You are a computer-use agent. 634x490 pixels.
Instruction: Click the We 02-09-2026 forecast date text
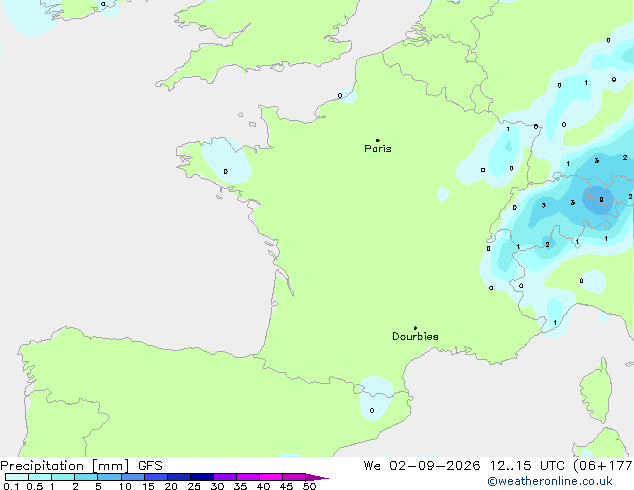point(422,466)
